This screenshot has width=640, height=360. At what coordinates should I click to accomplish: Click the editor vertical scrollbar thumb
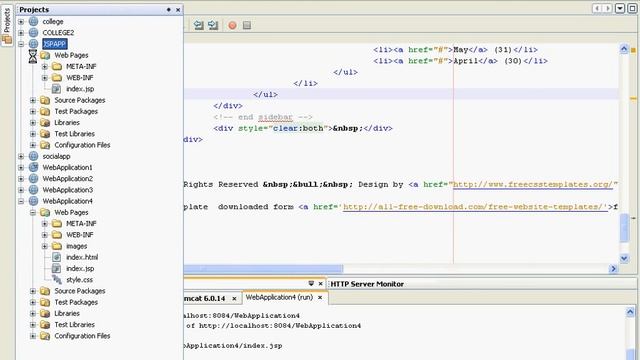[624, 227]
